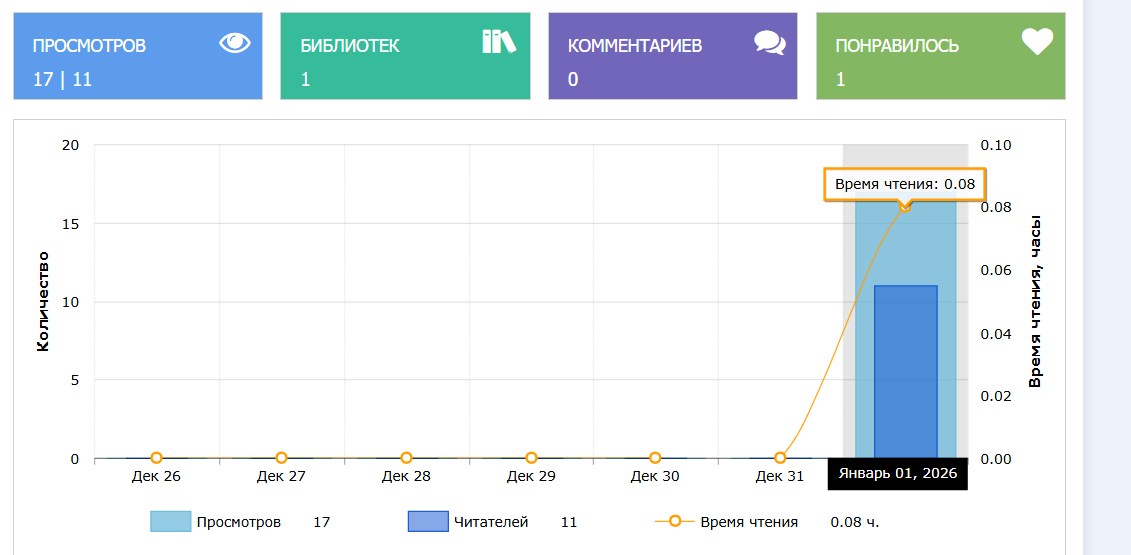The width and height of the screenshot is (1131, 555).
Task: Click the Дек 28 axis label
Action: 406,476
